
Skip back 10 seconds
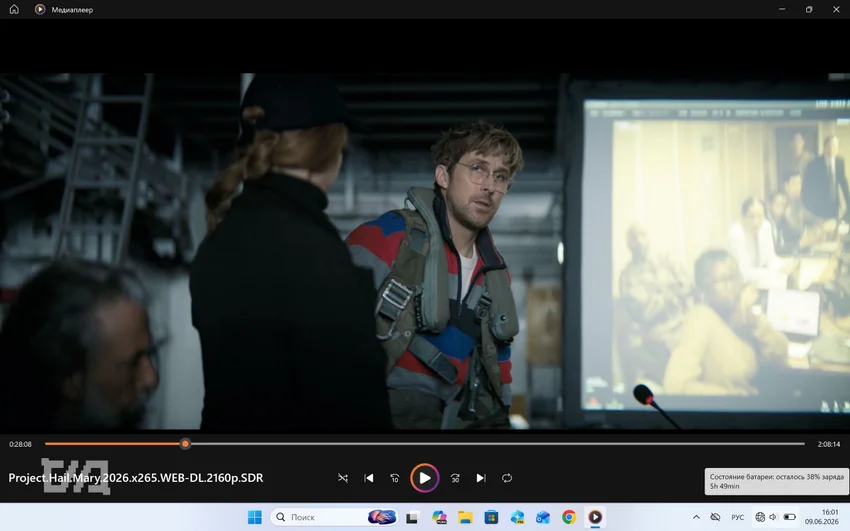point(395,478)
